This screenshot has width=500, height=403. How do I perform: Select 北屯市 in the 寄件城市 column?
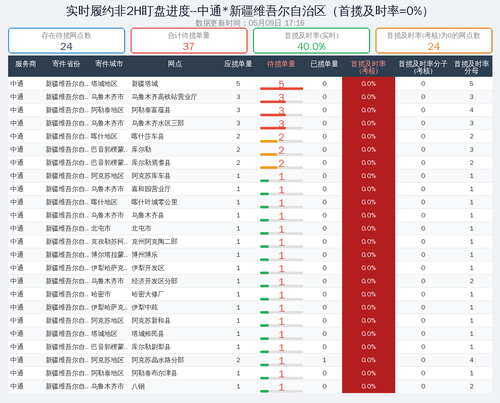[101, 229]
